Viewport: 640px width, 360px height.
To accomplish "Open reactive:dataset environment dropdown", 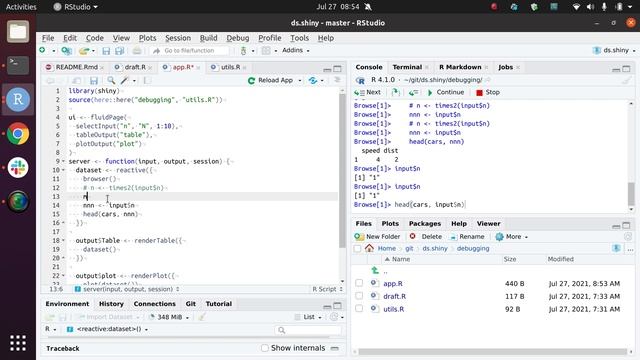I will click(107, 329).
